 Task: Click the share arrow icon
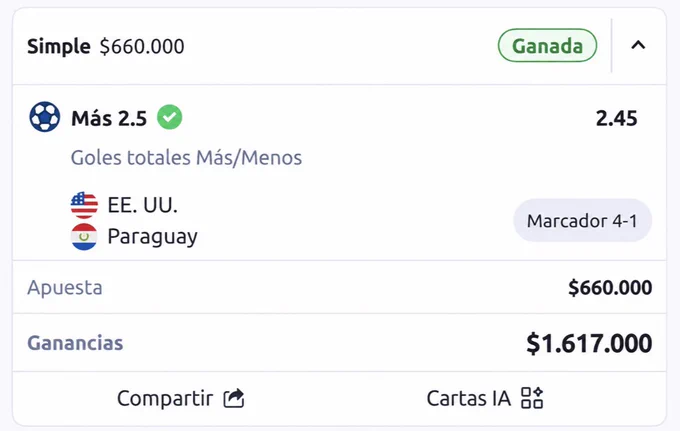click(x=234, y=398)
